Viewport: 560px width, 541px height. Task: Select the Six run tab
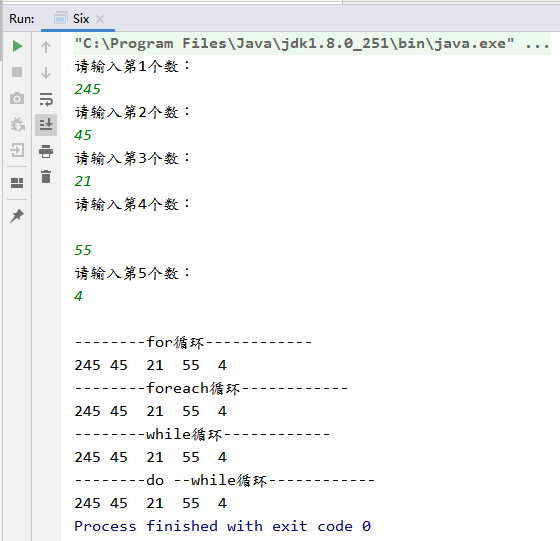click(78, 19)
